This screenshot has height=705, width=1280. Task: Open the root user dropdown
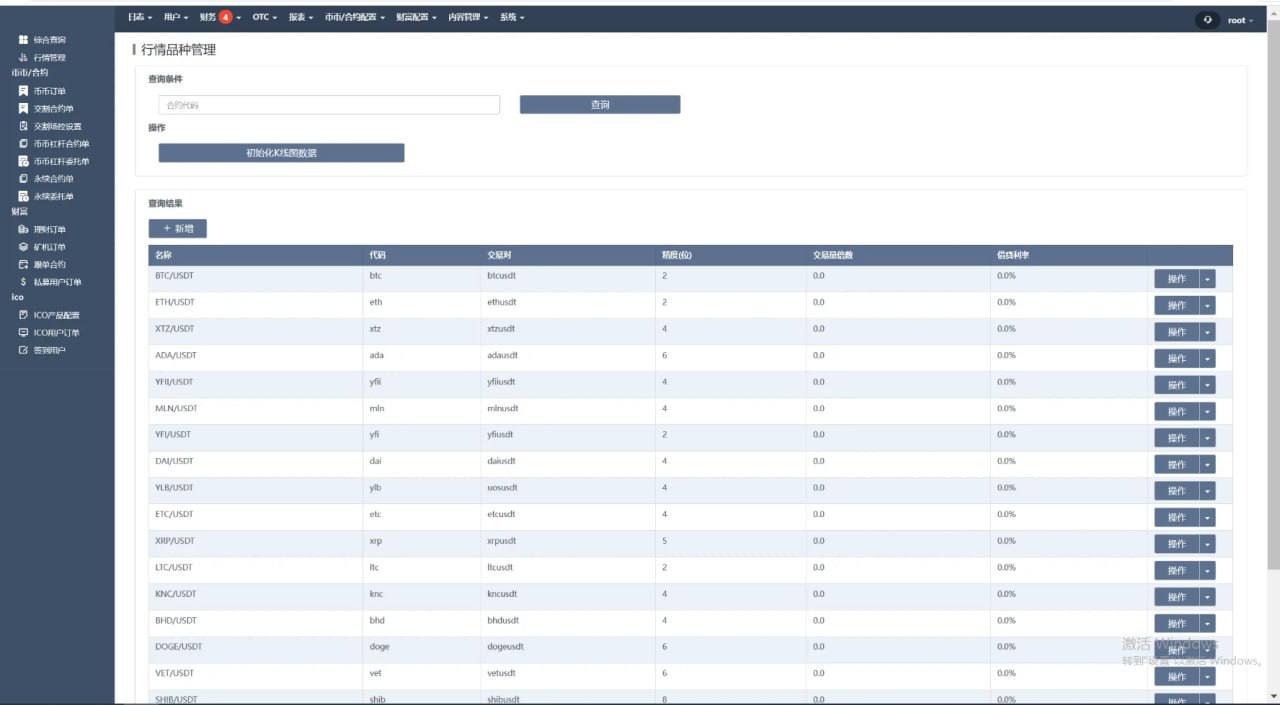[x=1239, y=20]
